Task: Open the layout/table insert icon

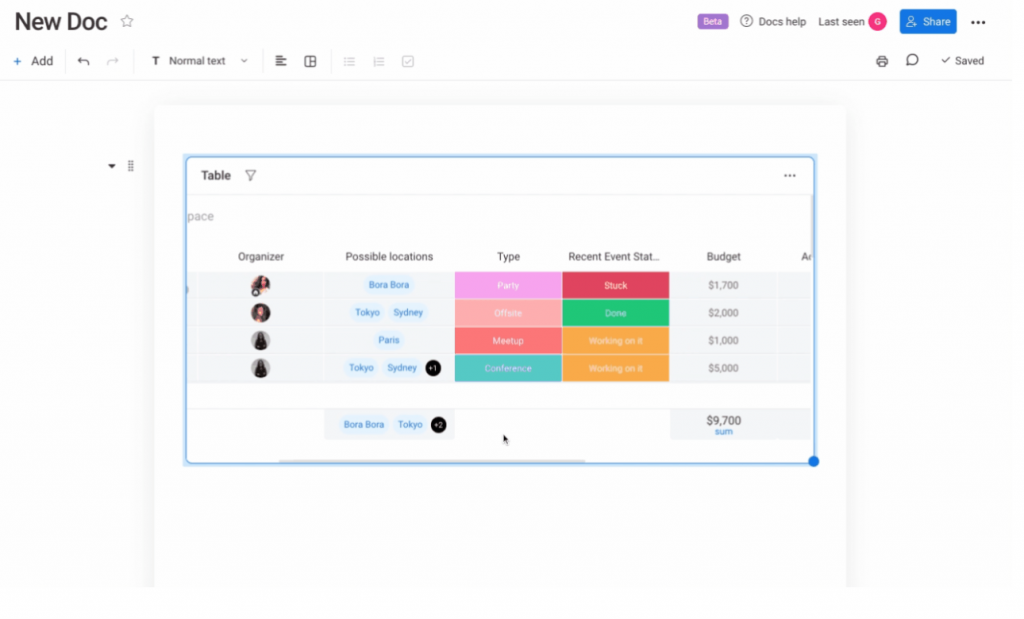Action: [x=310, y=61]
